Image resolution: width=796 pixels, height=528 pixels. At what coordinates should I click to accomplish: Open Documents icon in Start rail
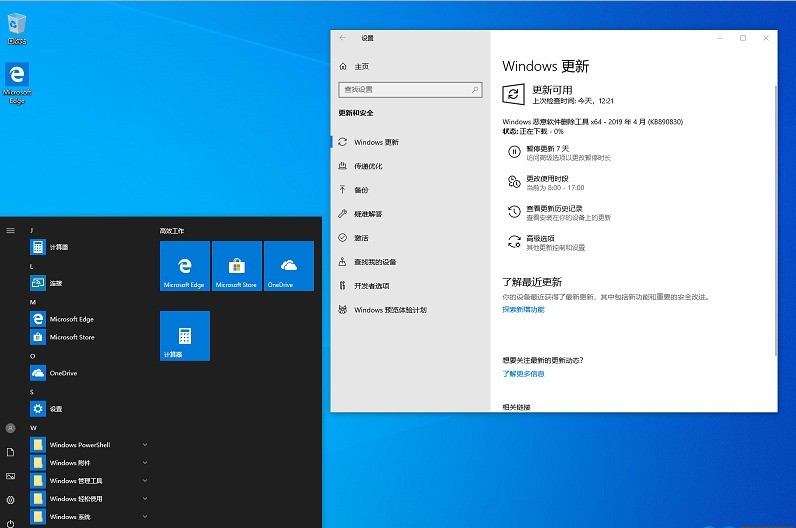click(10, 452)
